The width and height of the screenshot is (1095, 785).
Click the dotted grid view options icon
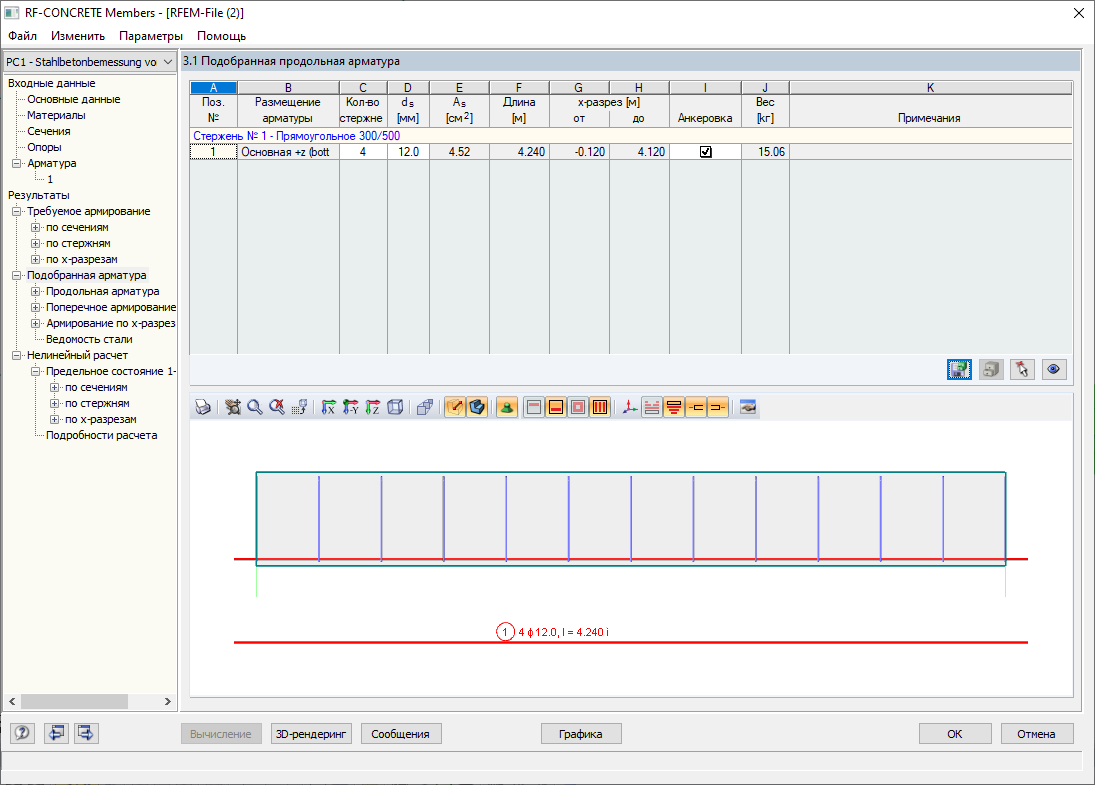tap(300, 407)
